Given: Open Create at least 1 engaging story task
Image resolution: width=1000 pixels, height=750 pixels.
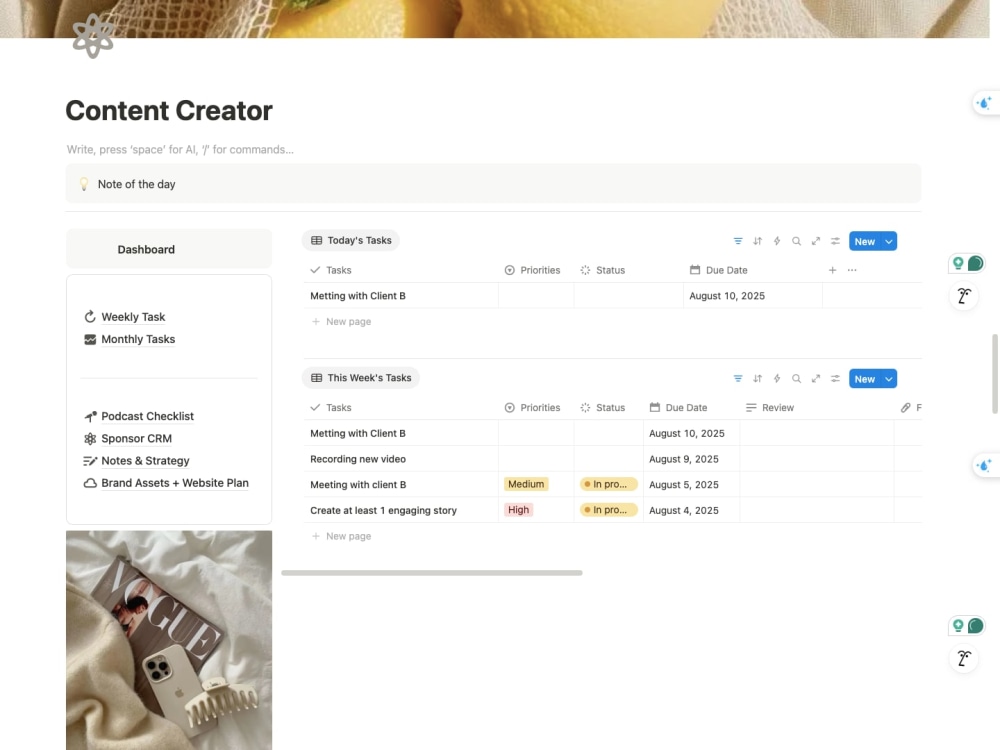Looking at the screenshot, I should point(383,510).
